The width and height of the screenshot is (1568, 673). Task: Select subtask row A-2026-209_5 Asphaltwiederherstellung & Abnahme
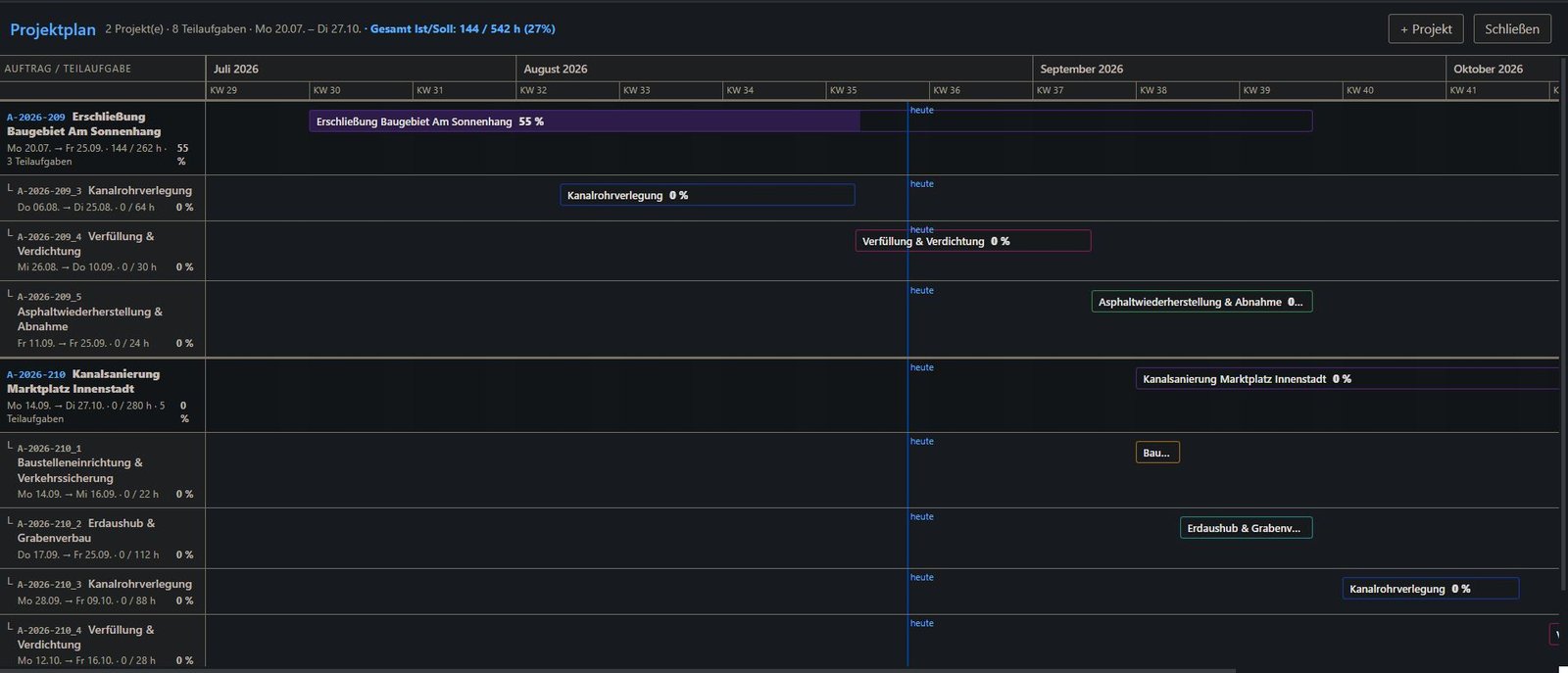pos(103,318)
